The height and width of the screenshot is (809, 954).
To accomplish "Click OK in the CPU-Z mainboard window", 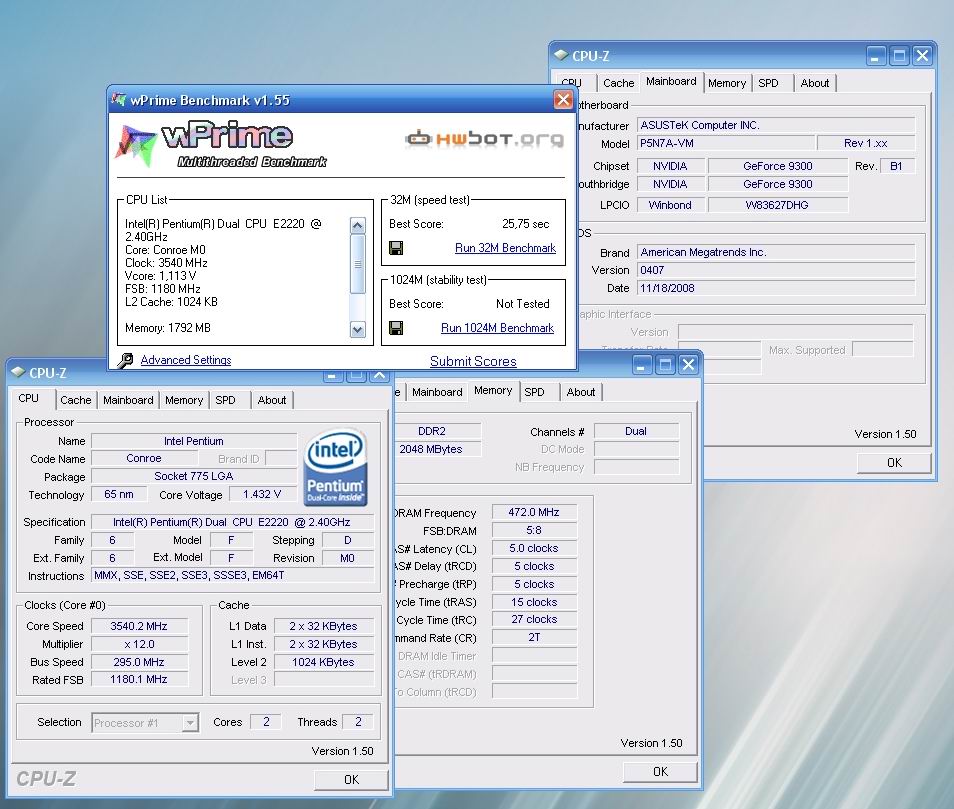I will pos(894,463).
